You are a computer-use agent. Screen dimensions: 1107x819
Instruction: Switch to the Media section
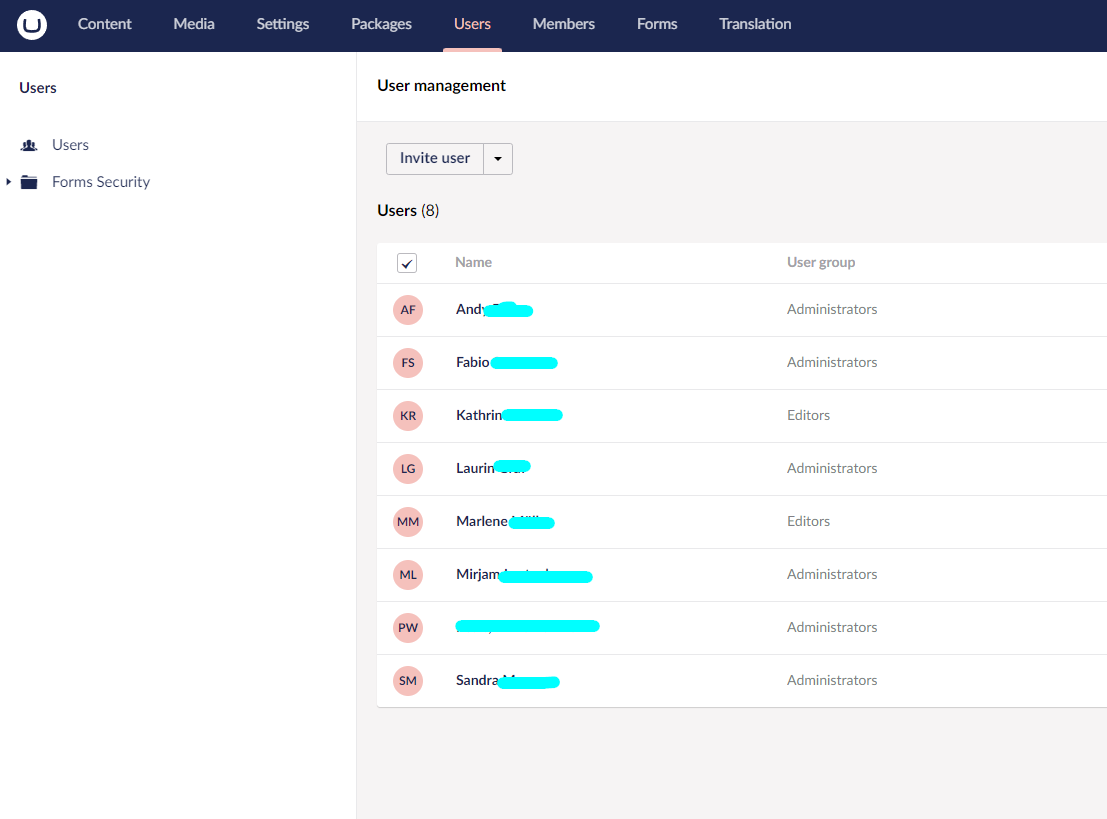[194, 24]
